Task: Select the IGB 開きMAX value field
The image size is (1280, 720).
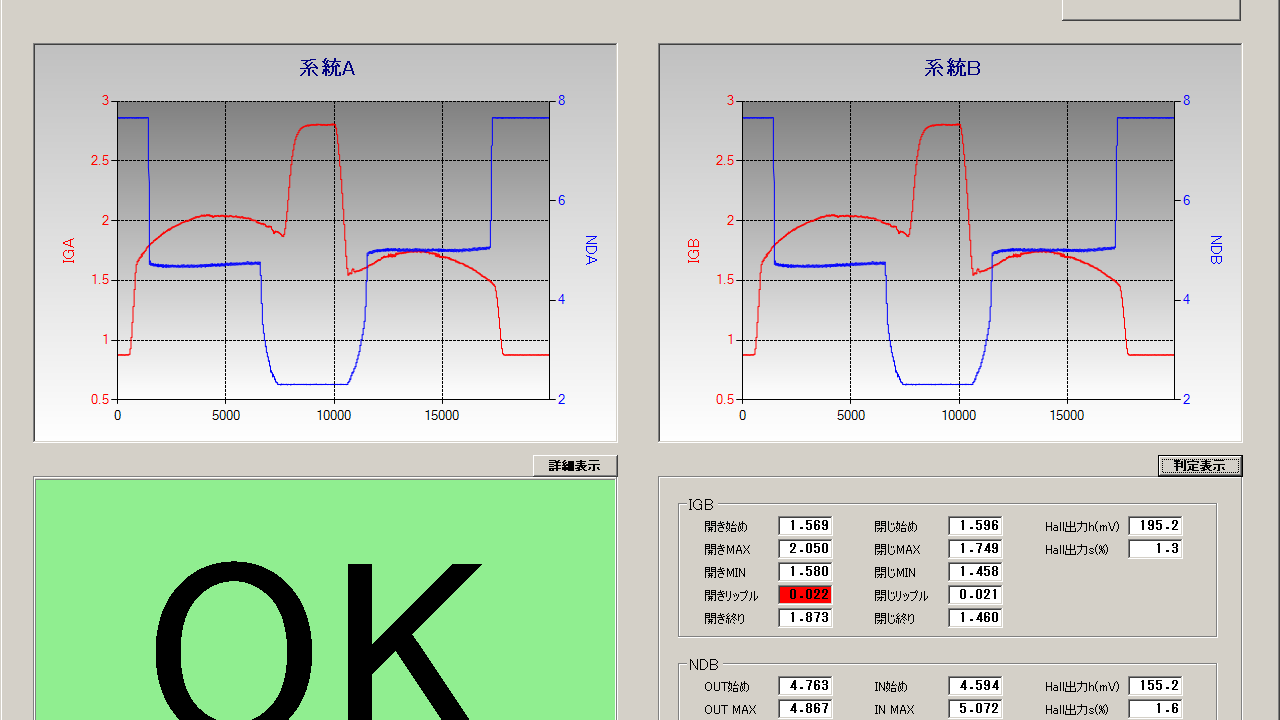Action: pos(805,549)
